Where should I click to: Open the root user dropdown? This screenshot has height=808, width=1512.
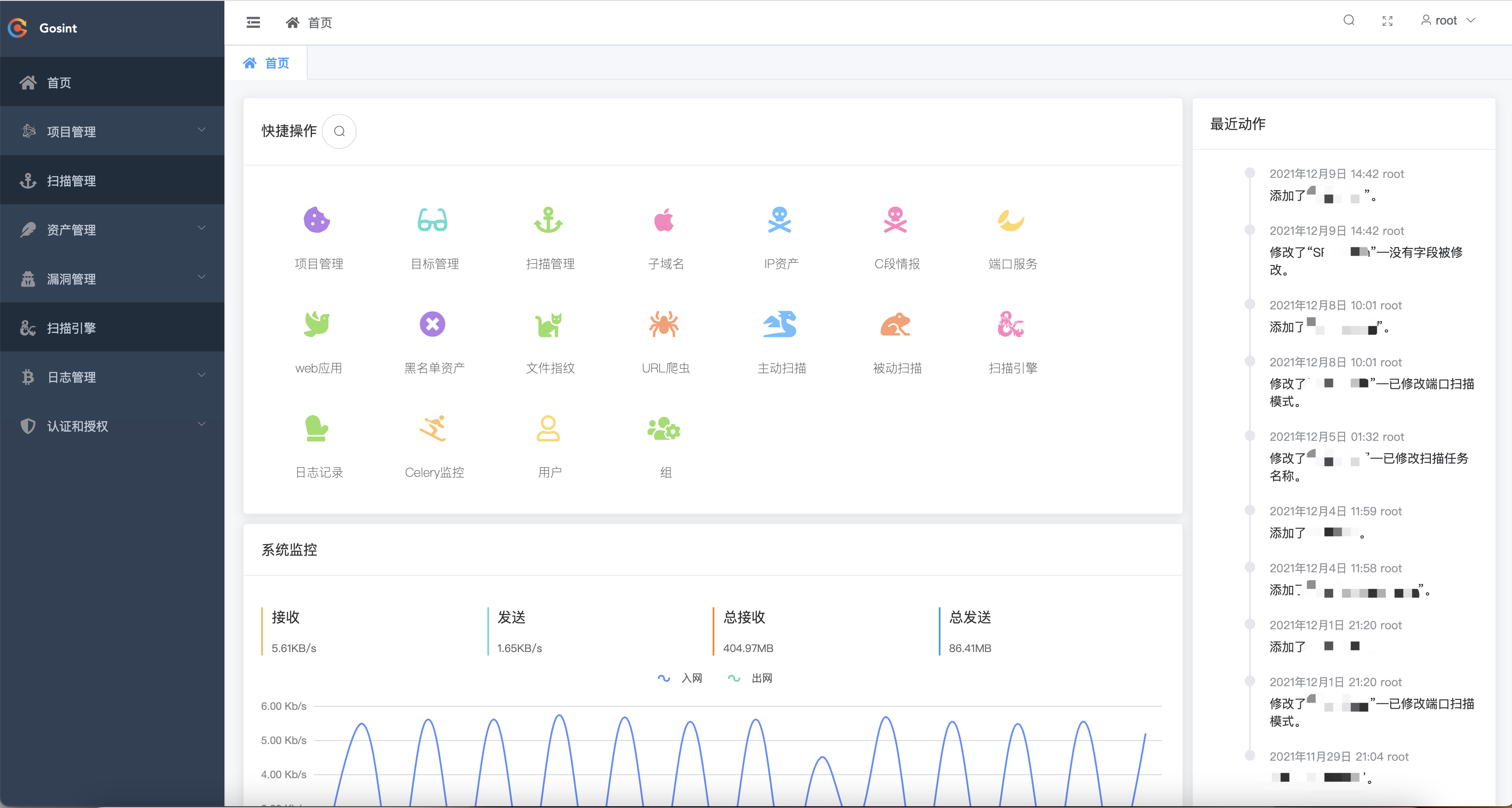[1448, 21]
